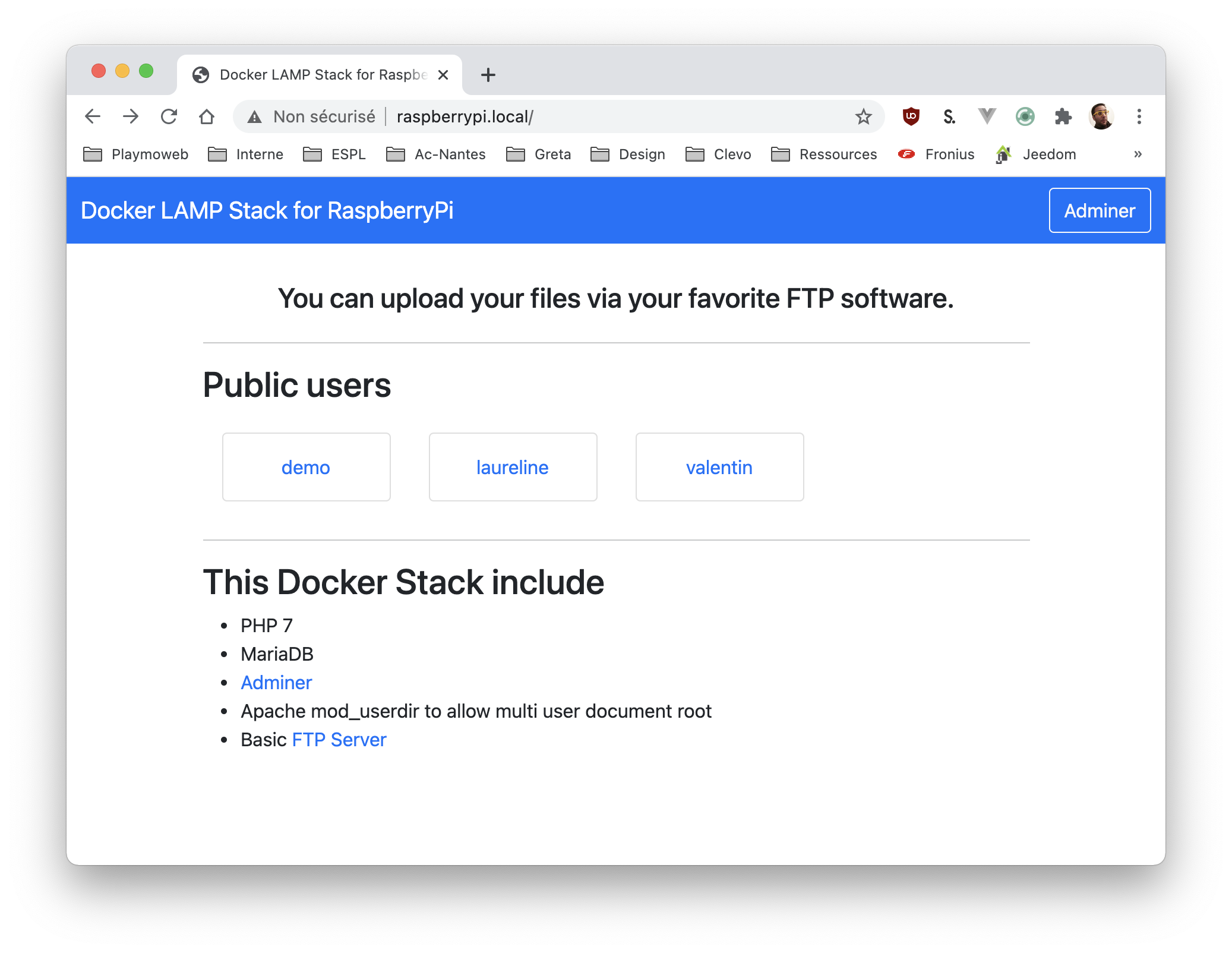This screenshot has height=953, width=1232.
Task: Open the uBlock Origin extension
Action: [x=911, y=116]
